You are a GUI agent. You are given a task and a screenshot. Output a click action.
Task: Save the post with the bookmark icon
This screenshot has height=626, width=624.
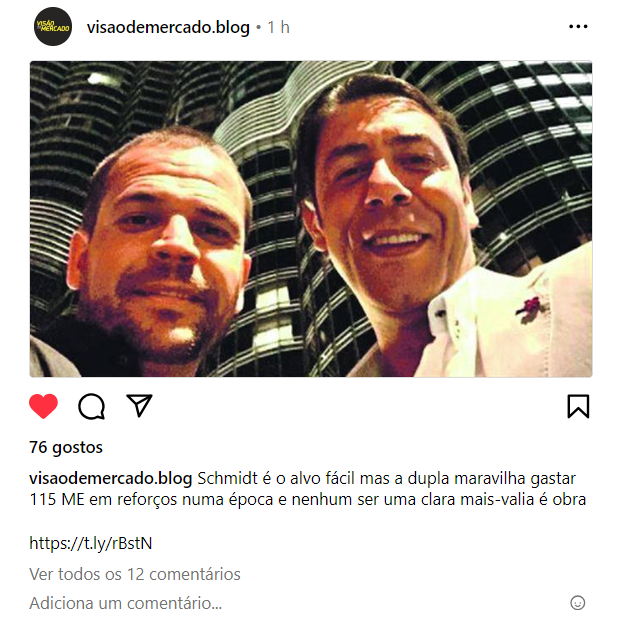coord(578,406)
